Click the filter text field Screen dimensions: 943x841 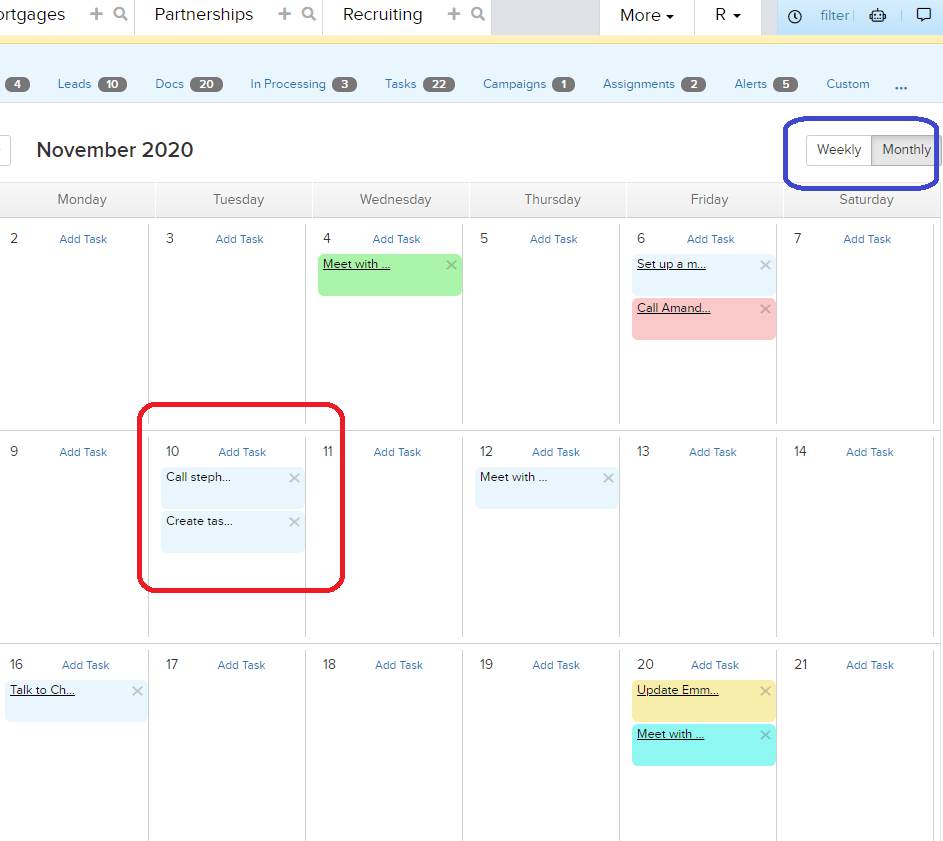coord(835,16)
